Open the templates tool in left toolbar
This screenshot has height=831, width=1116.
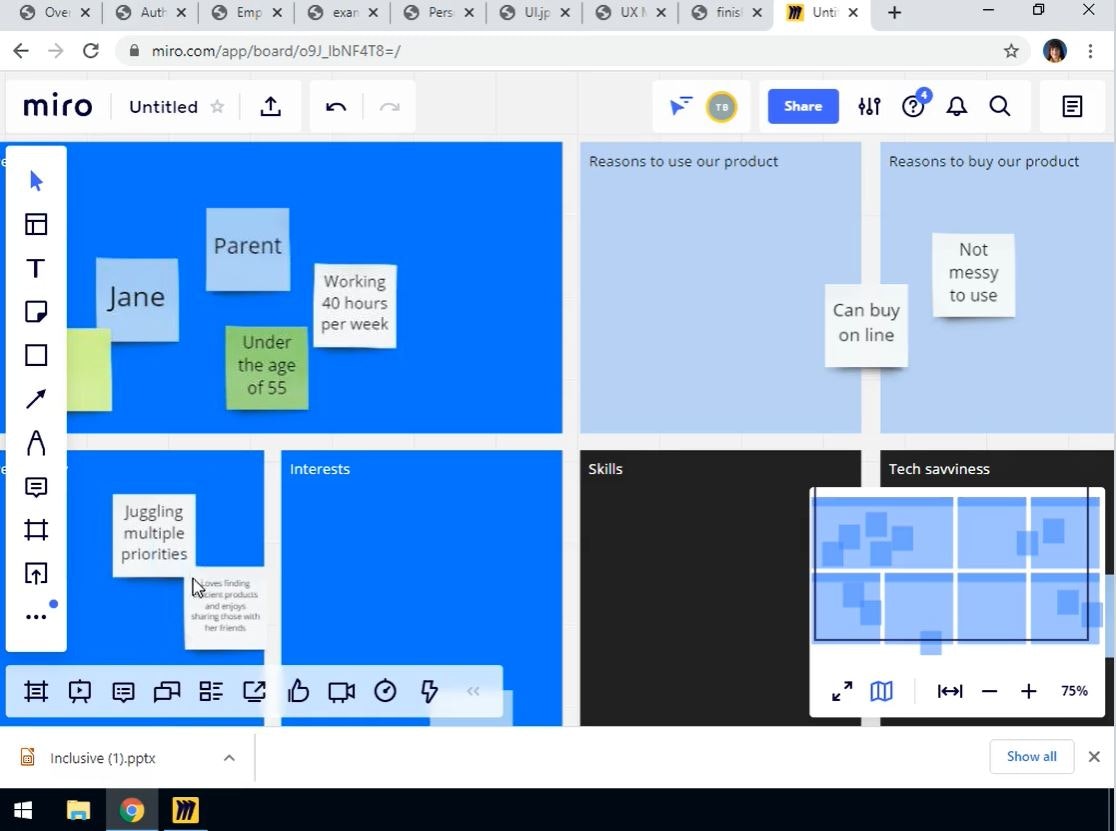pyautogui.click(x=36, y=224)
